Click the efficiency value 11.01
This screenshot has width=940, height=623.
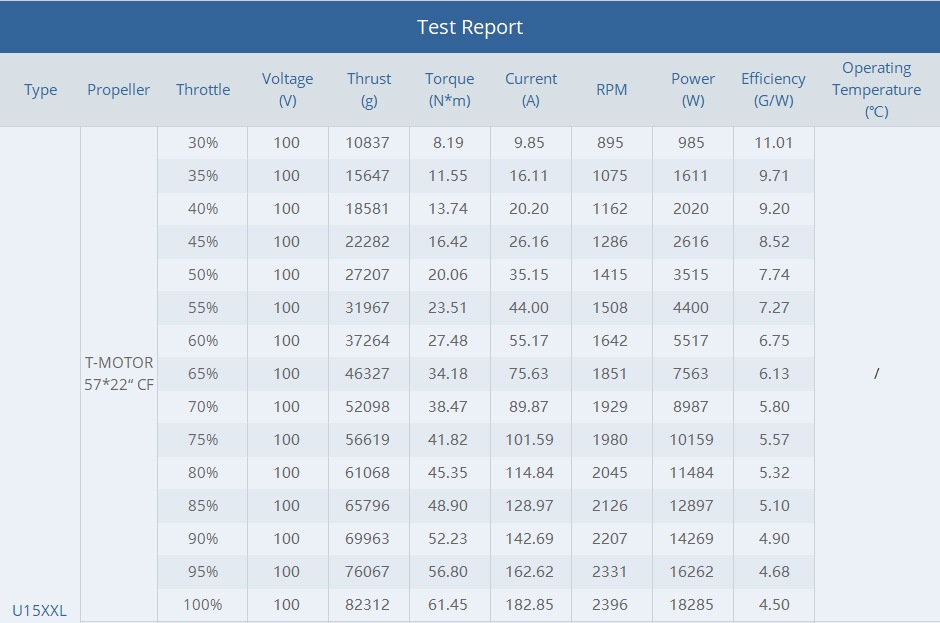(x=774, y=143)
